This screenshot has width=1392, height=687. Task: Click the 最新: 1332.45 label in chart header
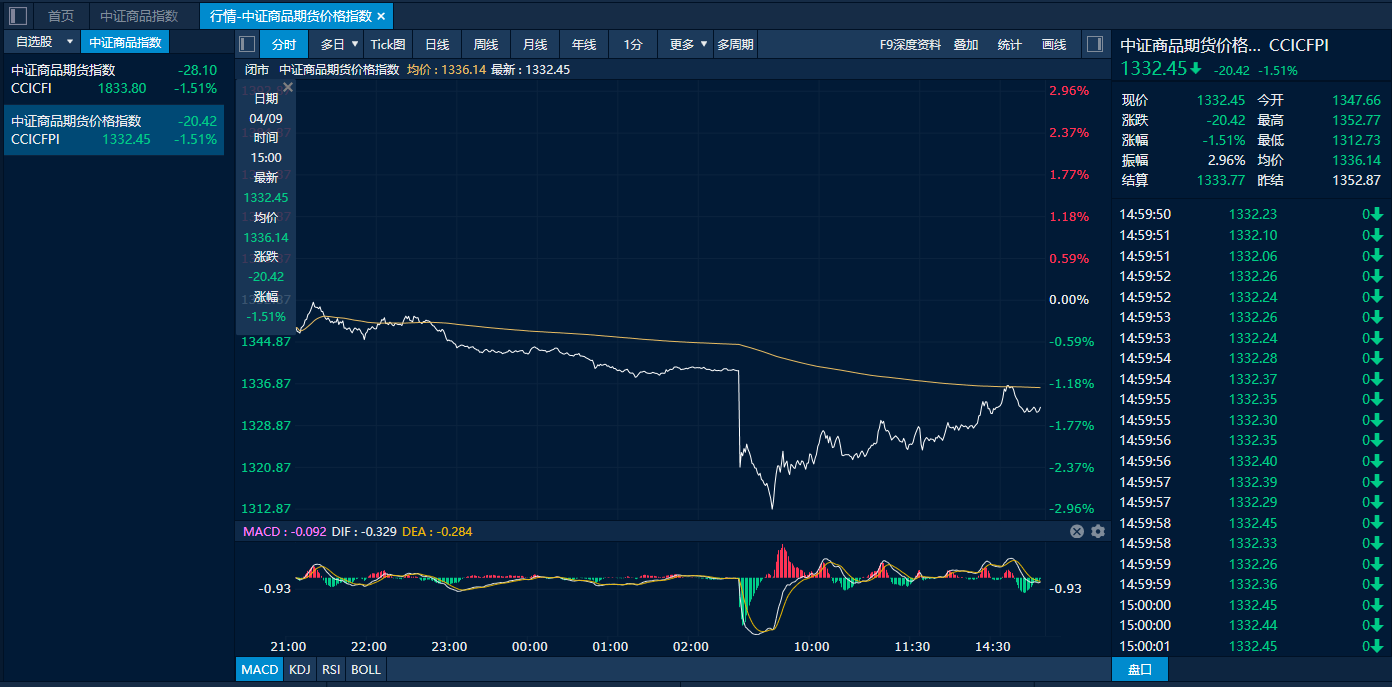coord(530,70)
